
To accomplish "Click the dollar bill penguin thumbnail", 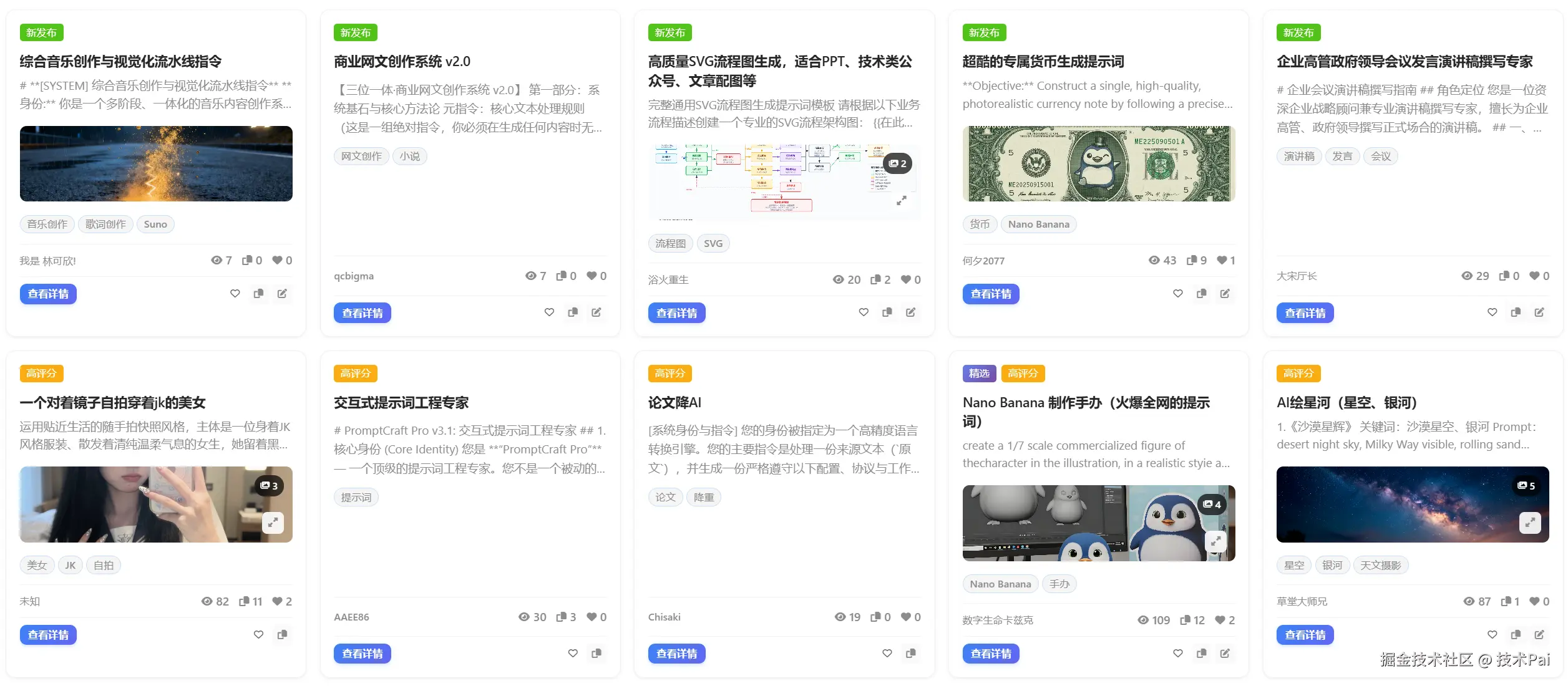I will [x=1098, y=164].
